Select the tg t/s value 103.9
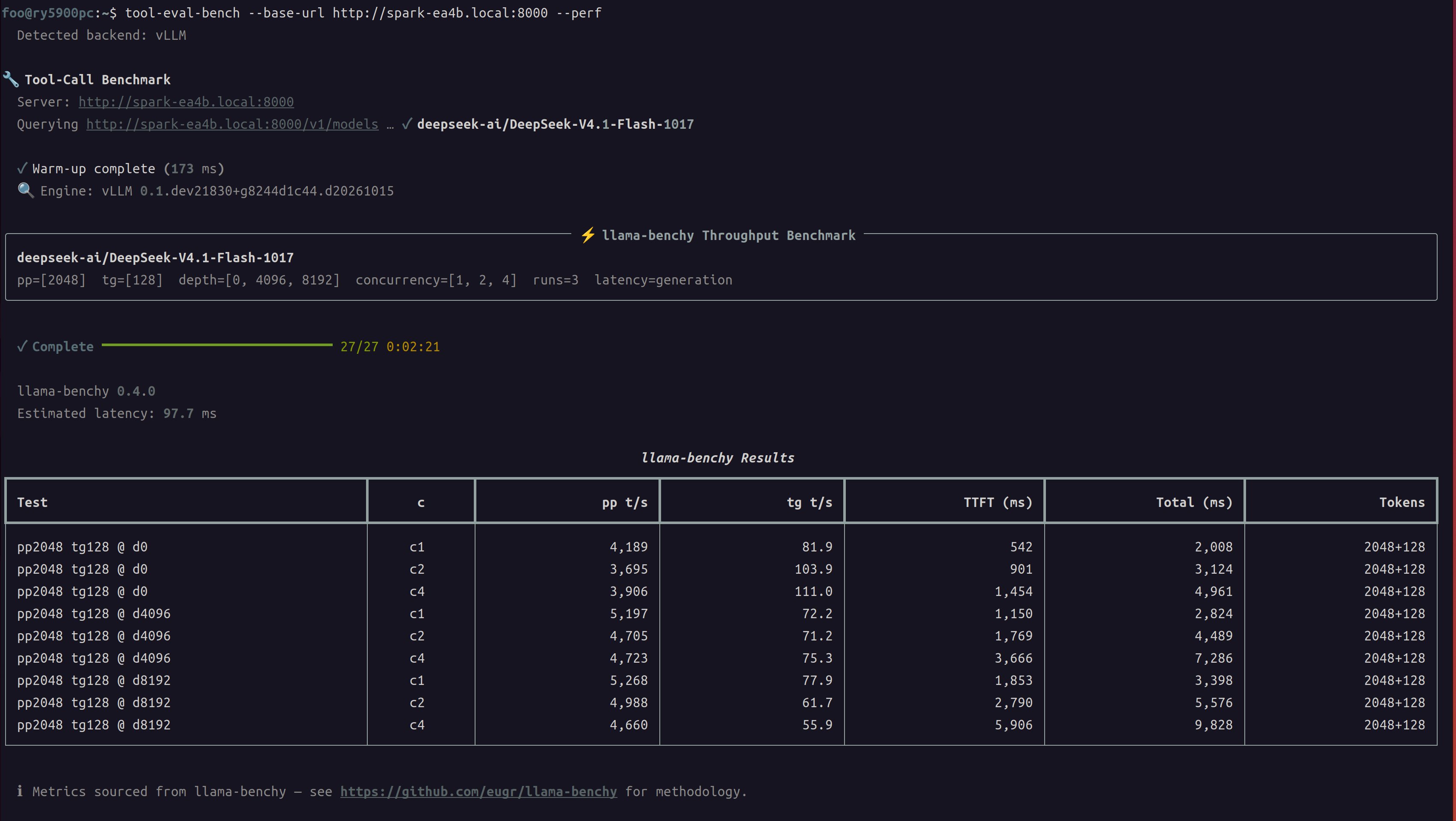The height and width of the screenshot is (821, 1456). (x=813, y=569)
